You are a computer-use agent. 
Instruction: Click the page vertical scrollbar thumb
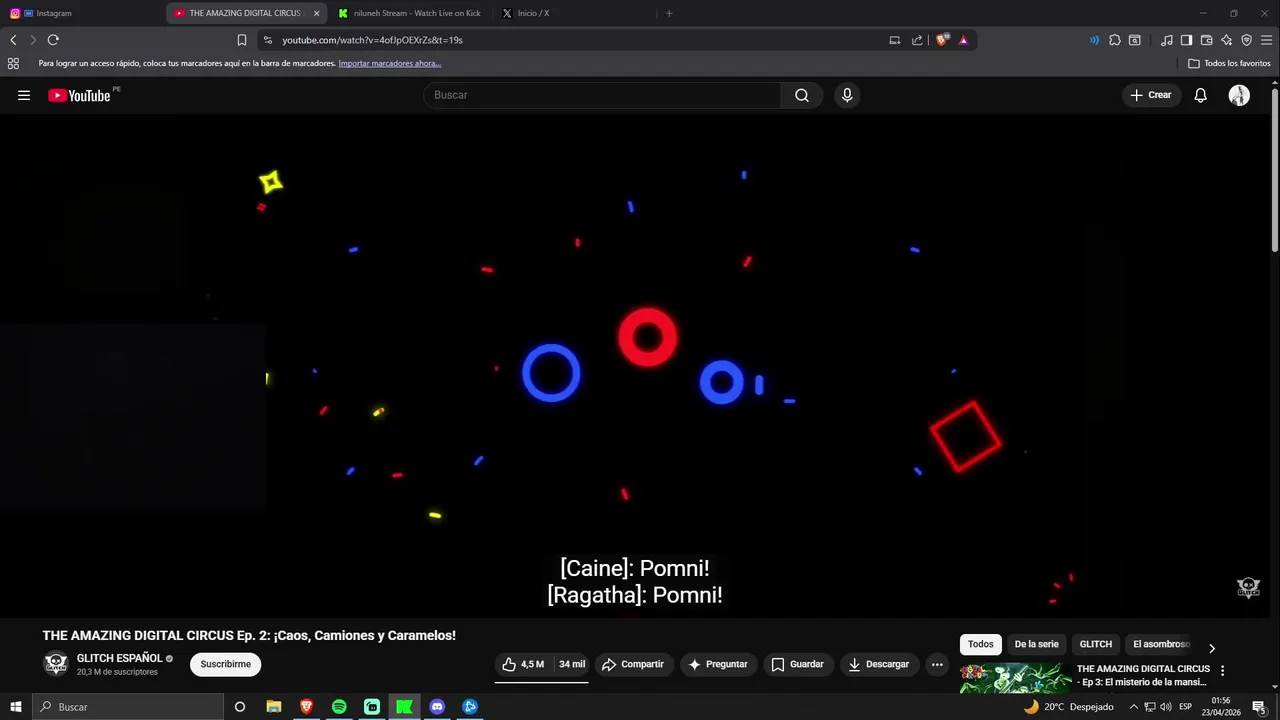point(1275,170)
